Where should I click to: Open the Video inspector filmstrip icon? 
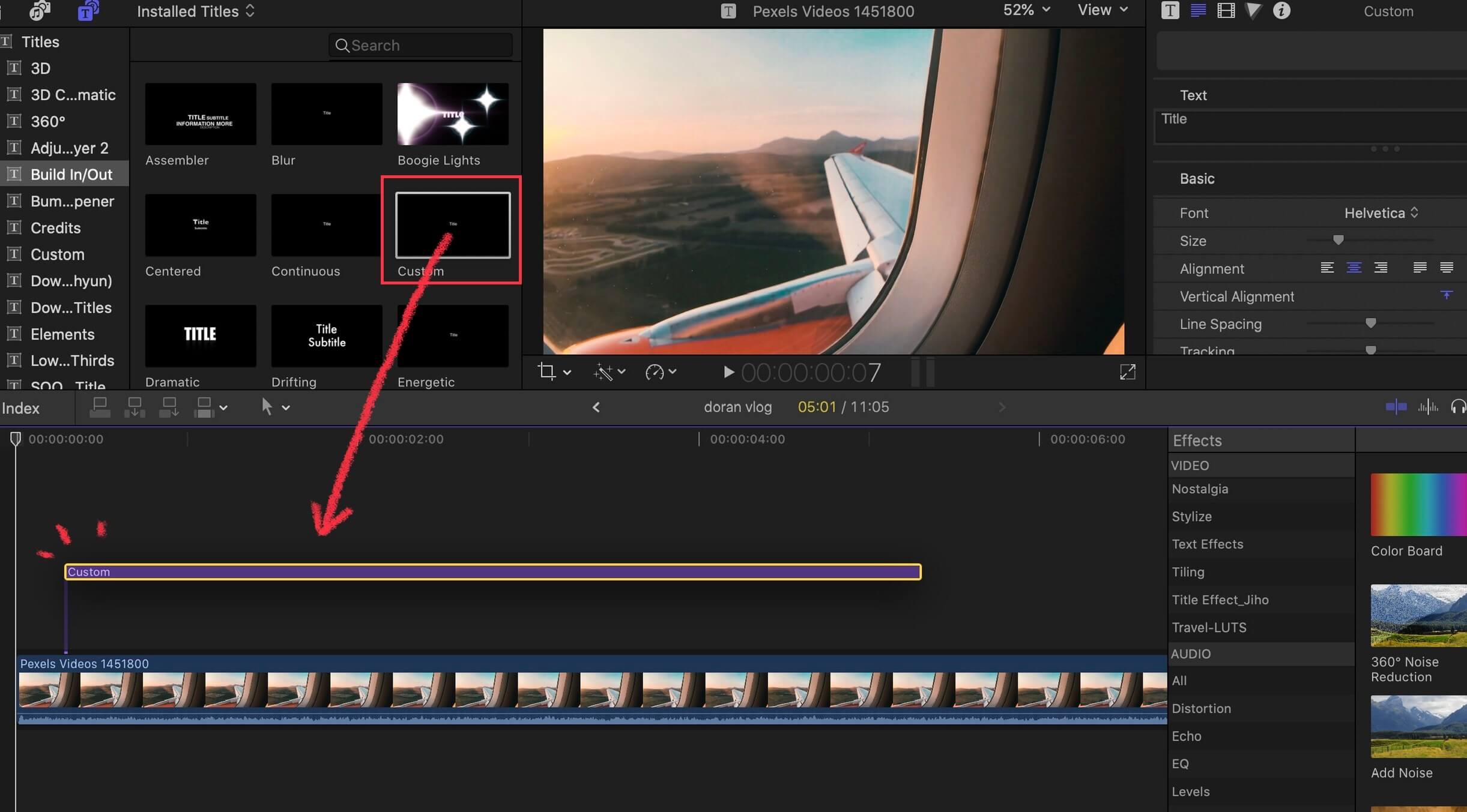[x=1226, y=11]
